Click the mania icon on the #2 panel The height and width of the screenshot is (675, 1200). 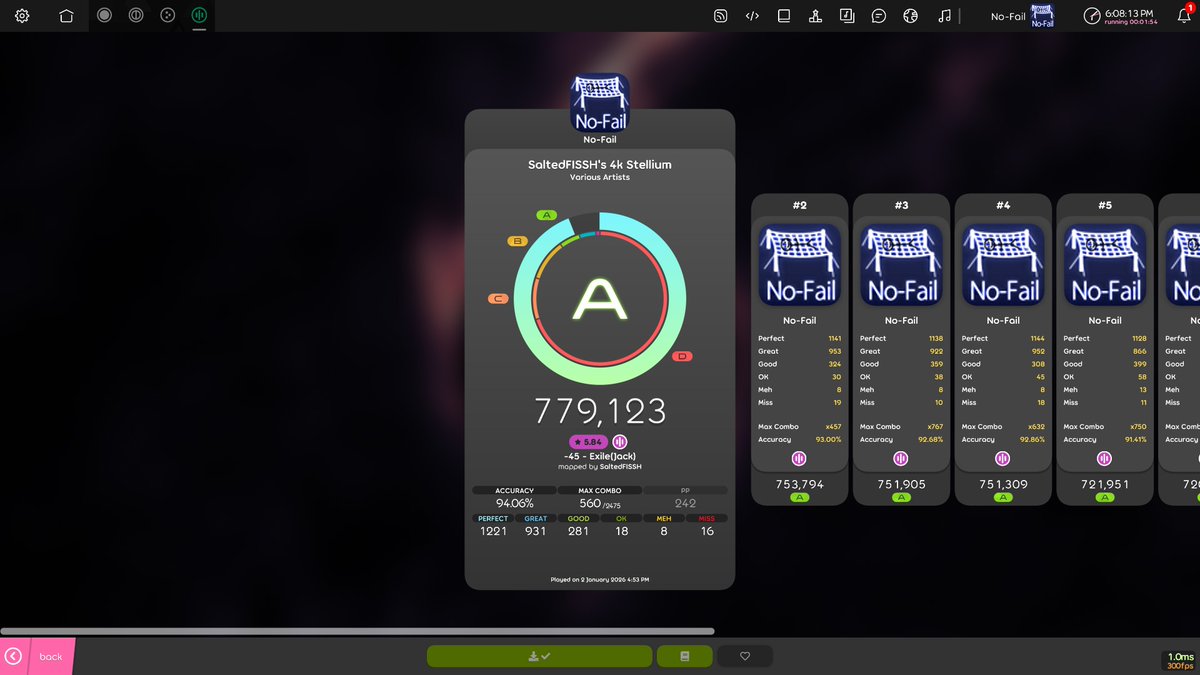click(799, 459)
